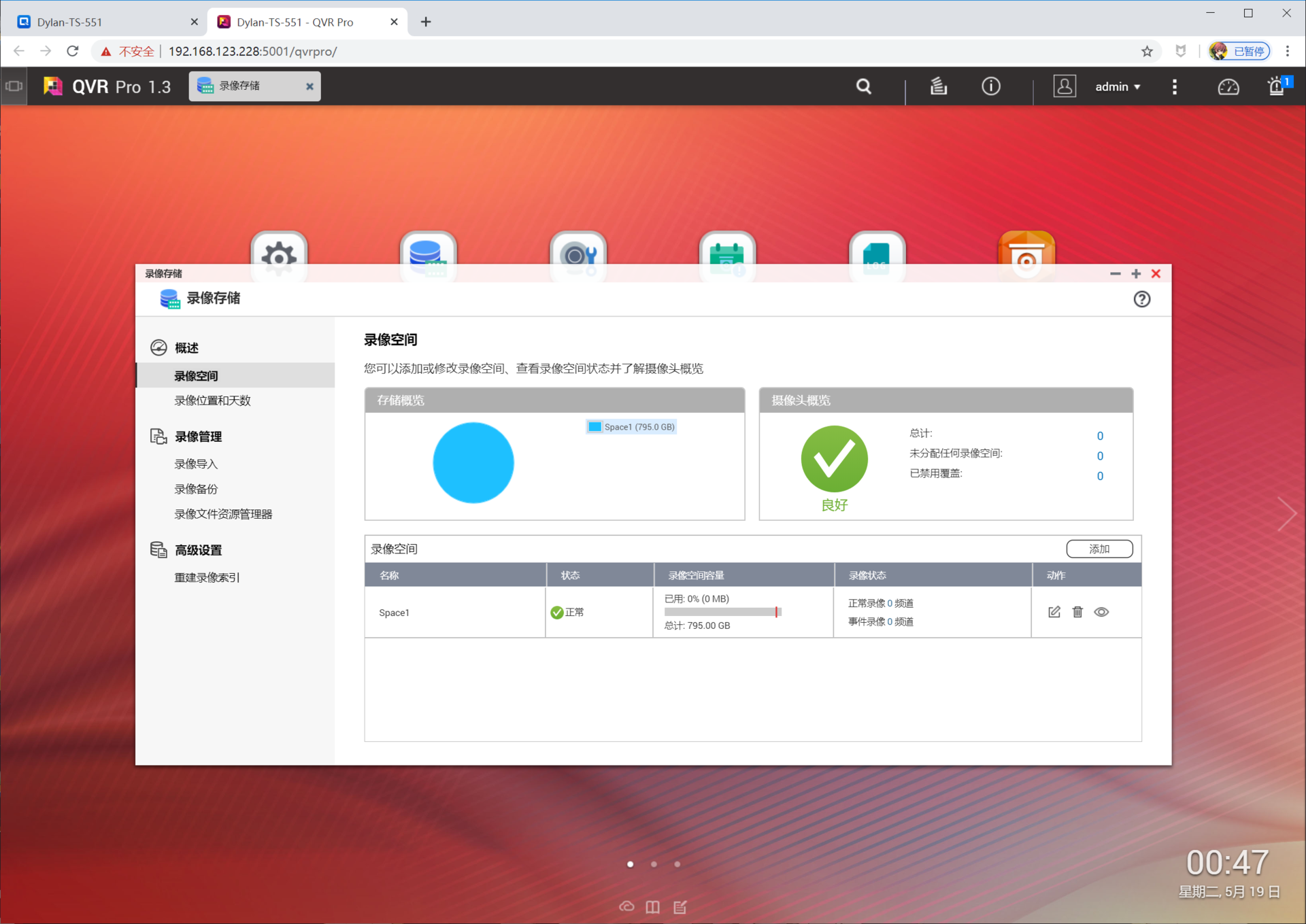Select 重建录像索引 in sidebar
Screen dimensions: 1306x924
207,577
